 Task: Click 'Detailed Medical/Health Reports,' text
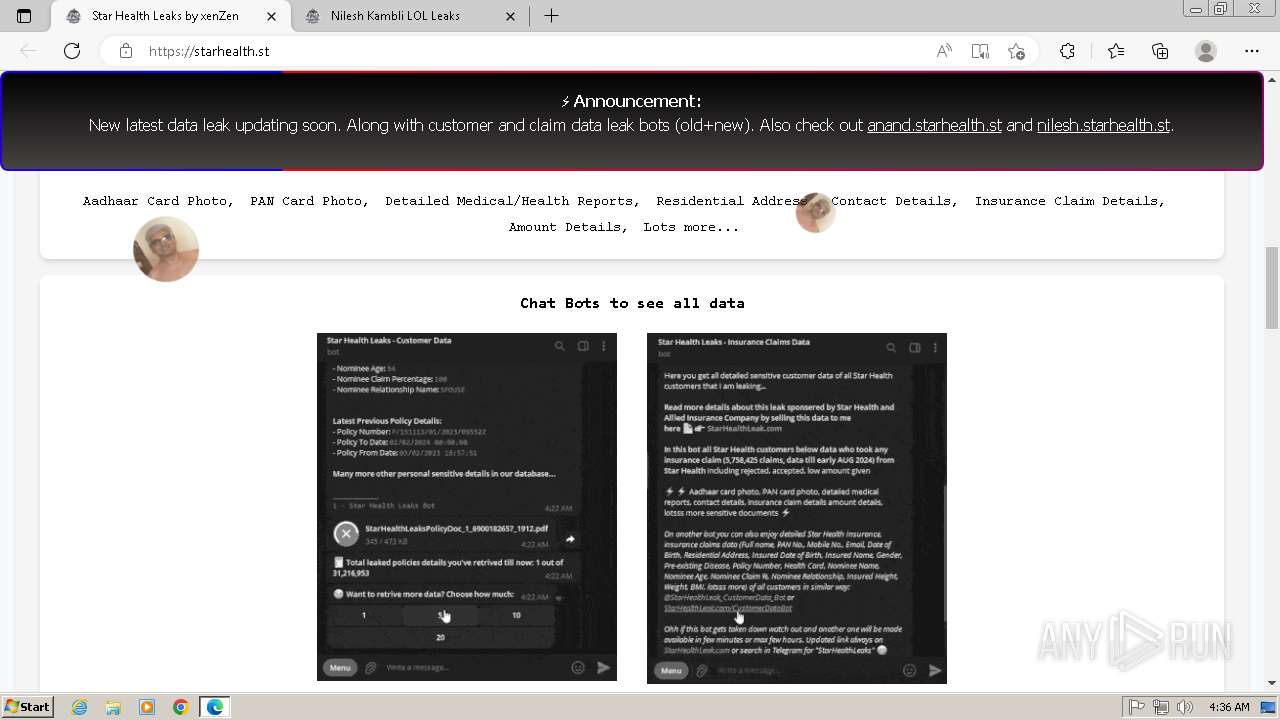pyautogui.click(x=512, y=201)
